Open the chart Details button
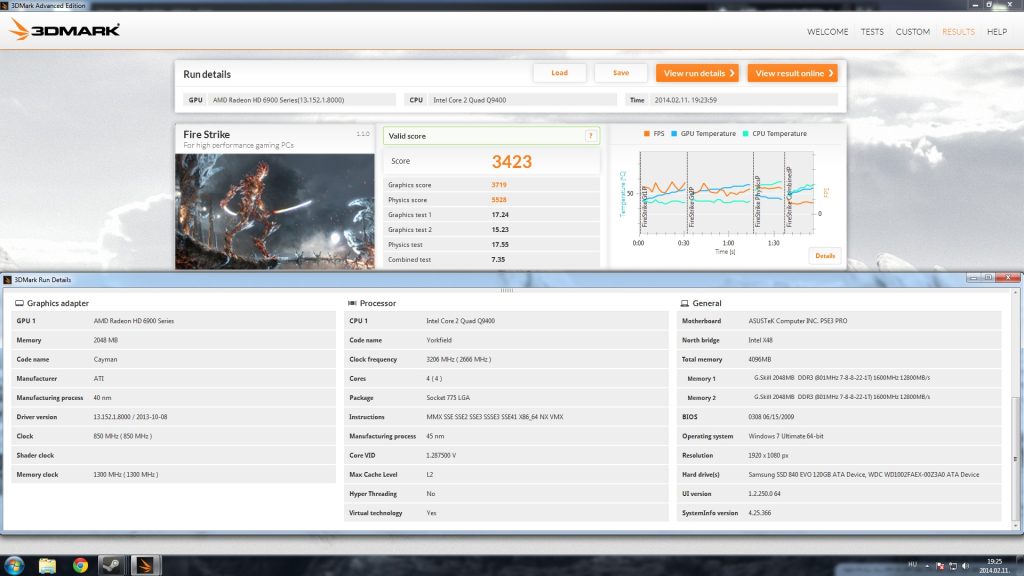Viewport: 1024px width, 576px height. pos(825,255)
